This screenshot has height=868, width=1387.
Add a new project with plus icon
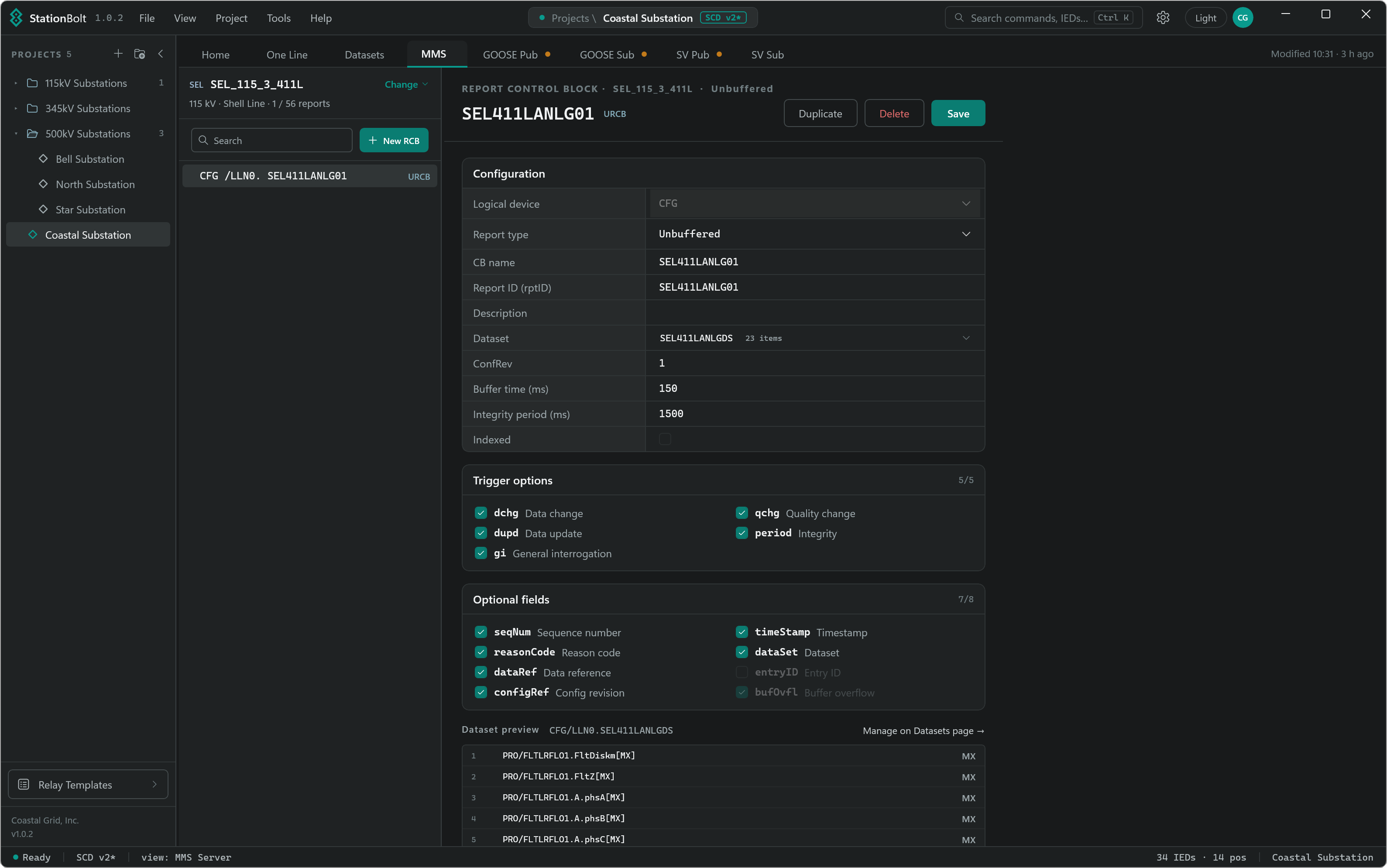pyautogui.click(x=118, y=53)
